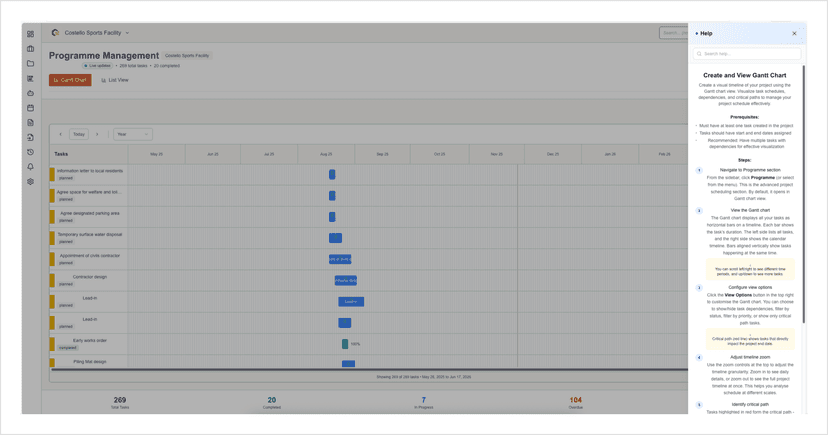Open the notifications bell icon in sidebar
The image size is (828, 435).
tap(31, 167)
